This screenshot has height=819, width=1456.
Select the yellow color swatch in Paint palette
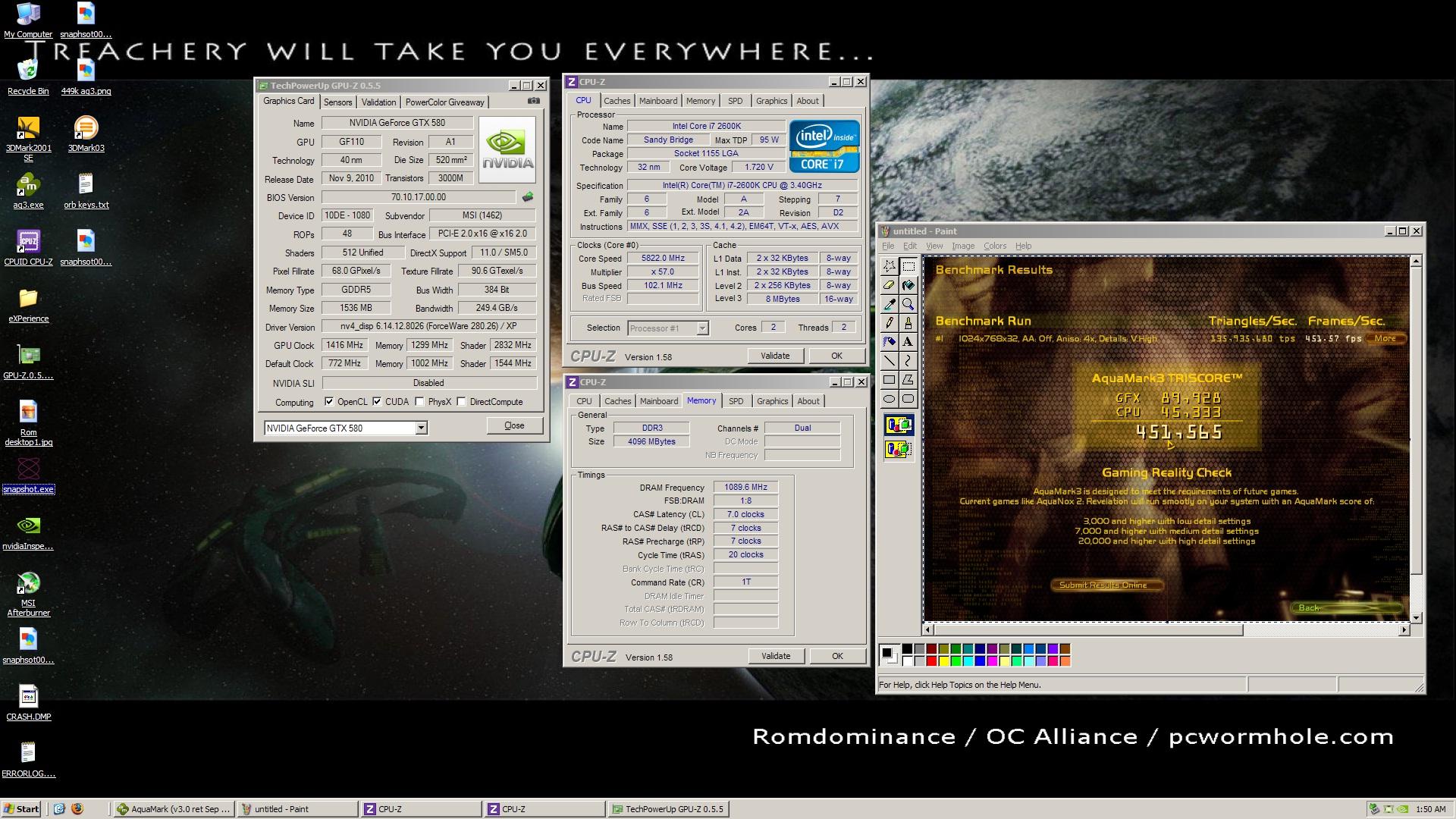pyautogui.click(x=944, y=661)
